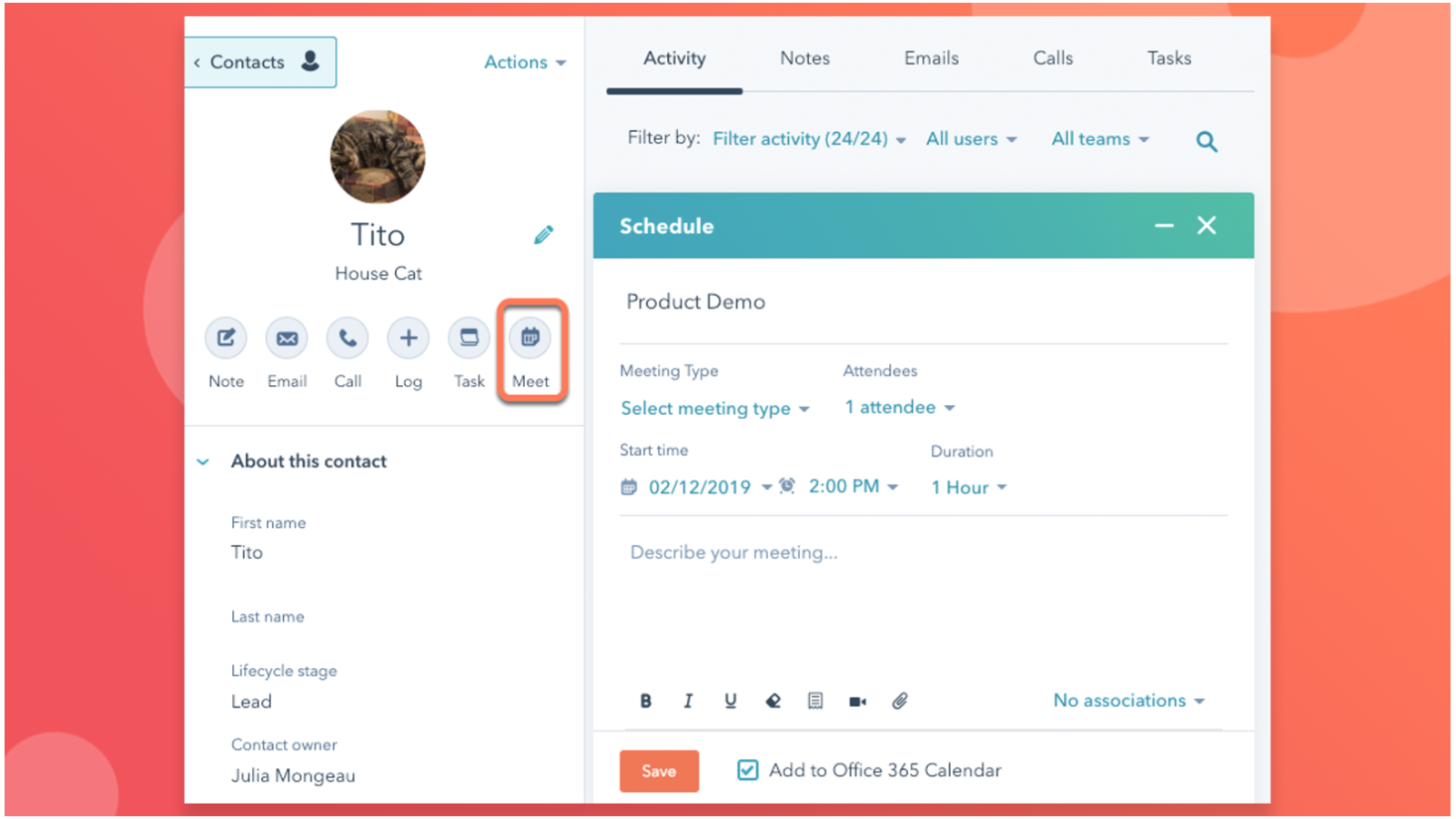Save the scheduled meeting
The image size is (1456, 819).
click(x=659, y=771)
